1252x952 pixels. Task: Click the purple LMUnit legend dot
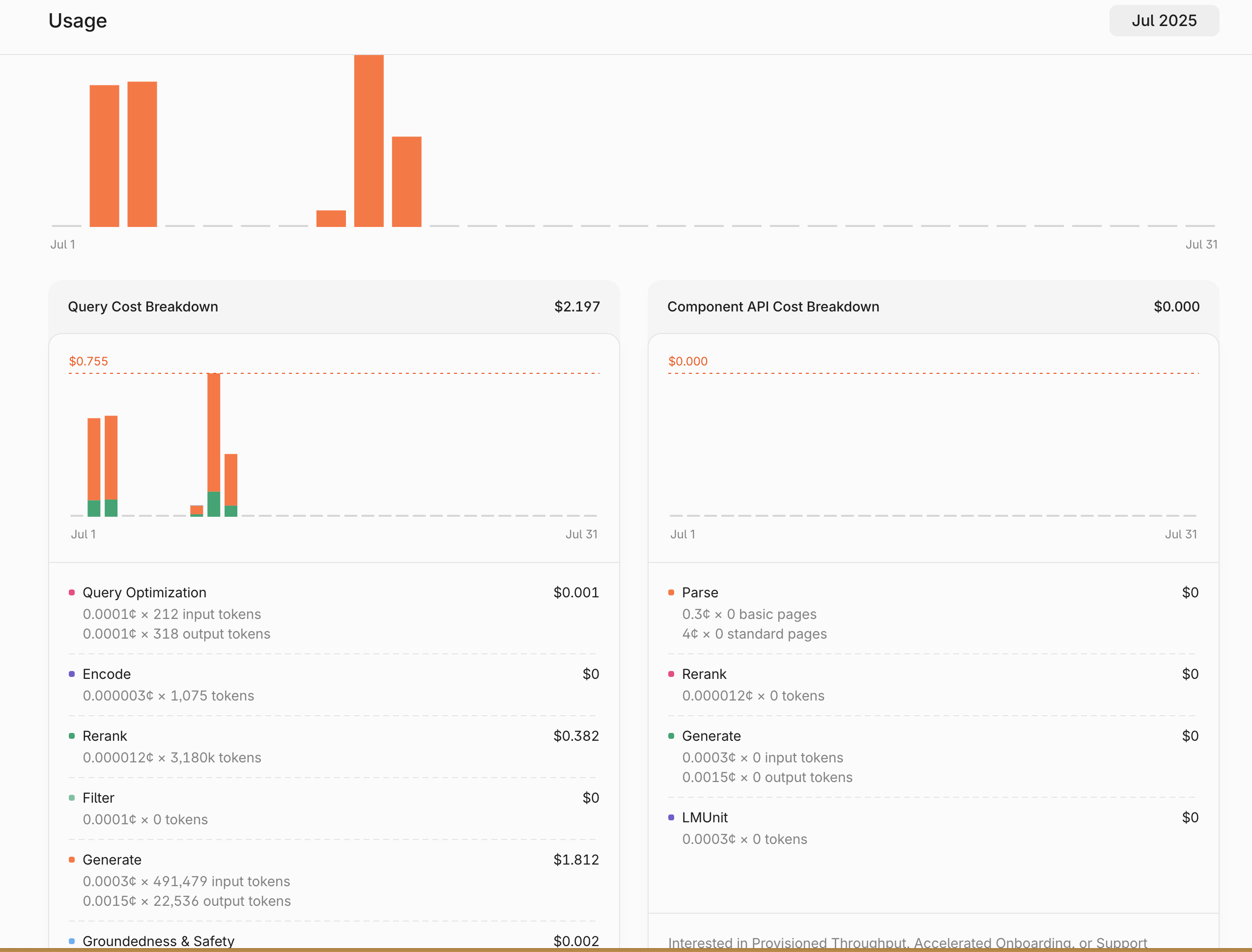point(671,817)
